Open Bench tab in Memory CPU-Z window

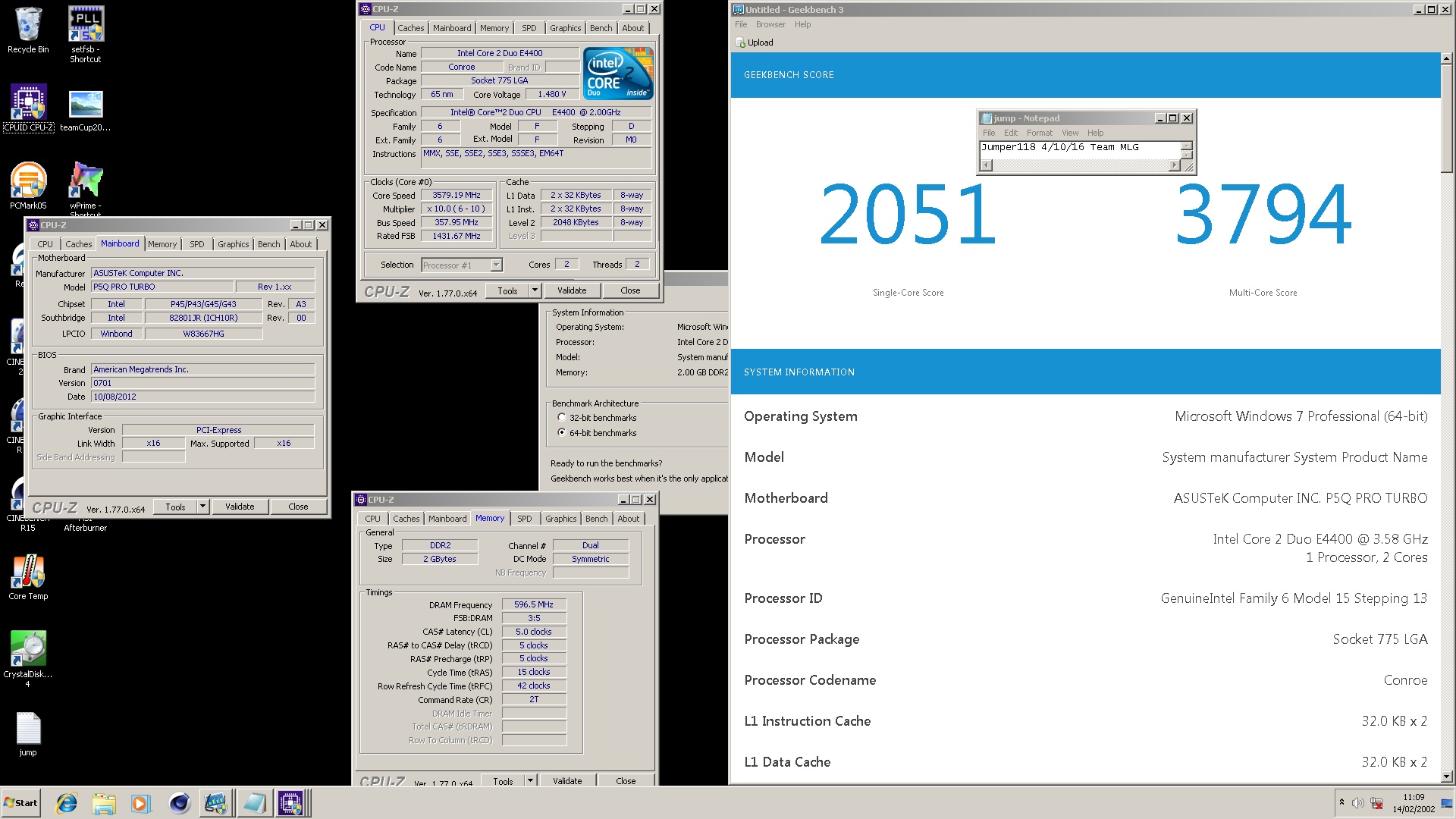597,519
